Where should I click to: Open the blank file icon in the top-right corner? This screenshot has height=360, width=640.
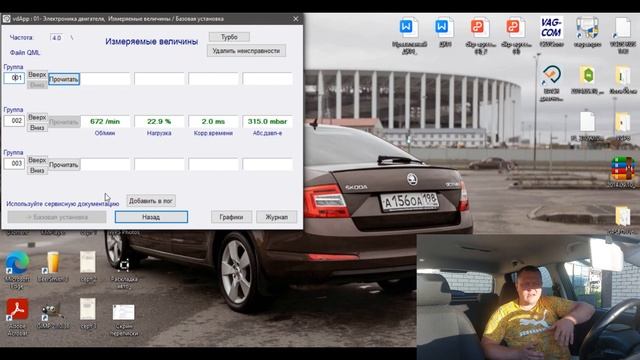point(623,35)
